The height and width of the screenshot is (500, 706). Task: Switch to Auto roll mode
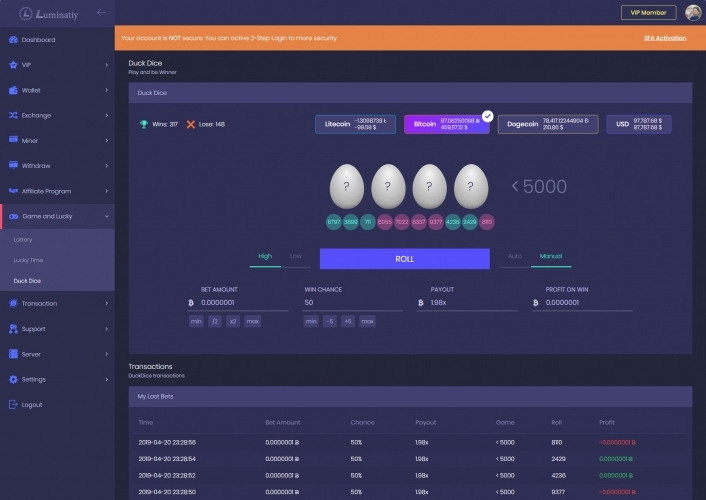[x=515, y=257]
